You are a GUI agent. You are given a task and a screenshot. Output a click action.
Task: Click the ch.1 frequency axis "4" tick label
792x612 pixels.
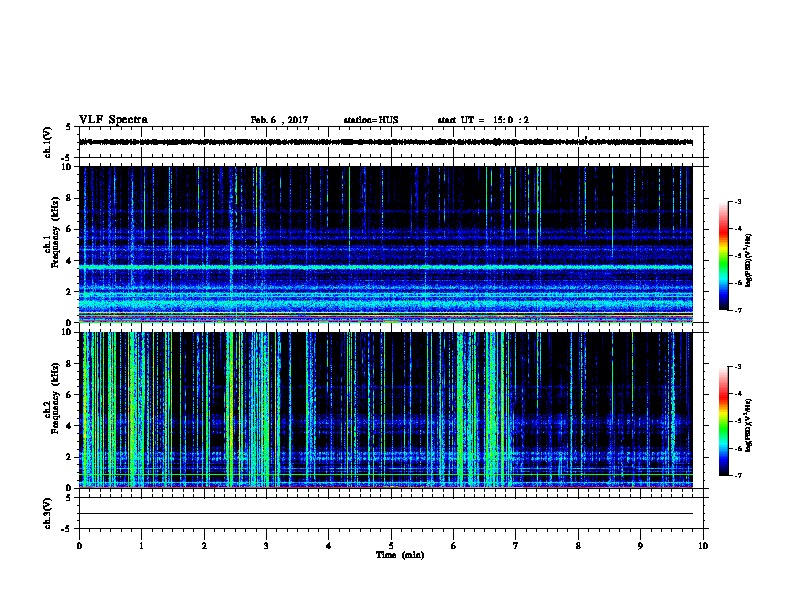70,261
